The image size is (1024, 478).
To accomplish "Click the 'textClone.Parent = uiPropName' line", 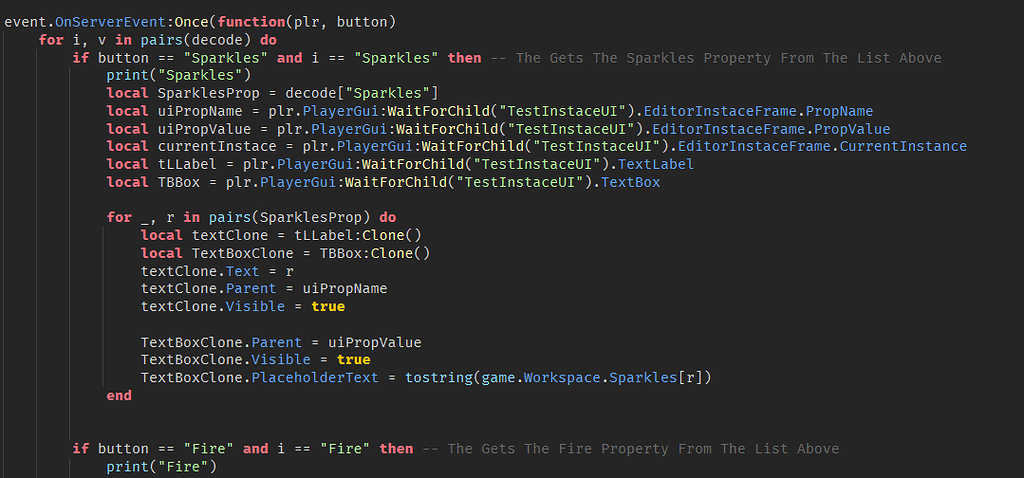I will (x=264, y=289).
